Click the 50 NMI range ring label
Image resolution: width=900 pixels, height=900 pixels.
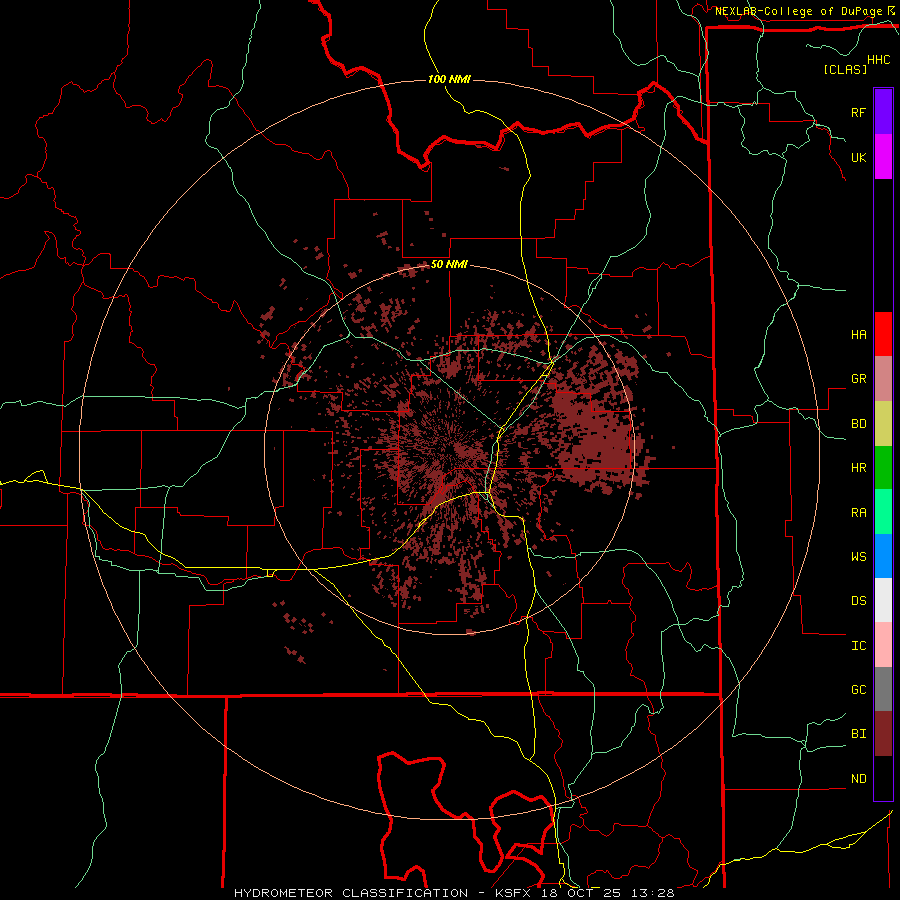coord(449,264)
